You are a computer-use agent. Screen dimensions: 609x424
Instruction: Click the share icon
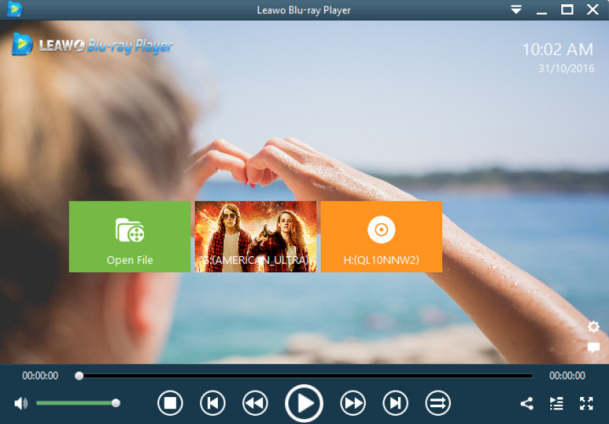[x=527, y=403]
